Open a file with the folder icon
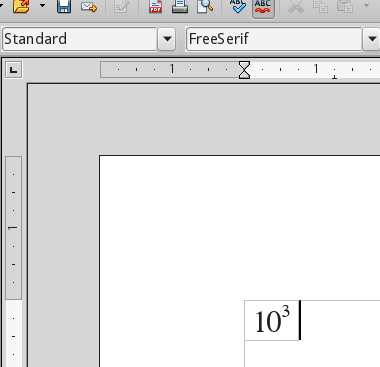This screenshot has height=367, width=380. point(21,6)
